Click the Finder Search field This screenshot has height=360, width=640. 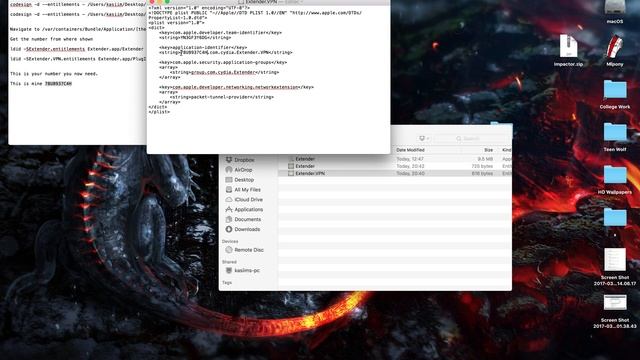click(473, 138)
